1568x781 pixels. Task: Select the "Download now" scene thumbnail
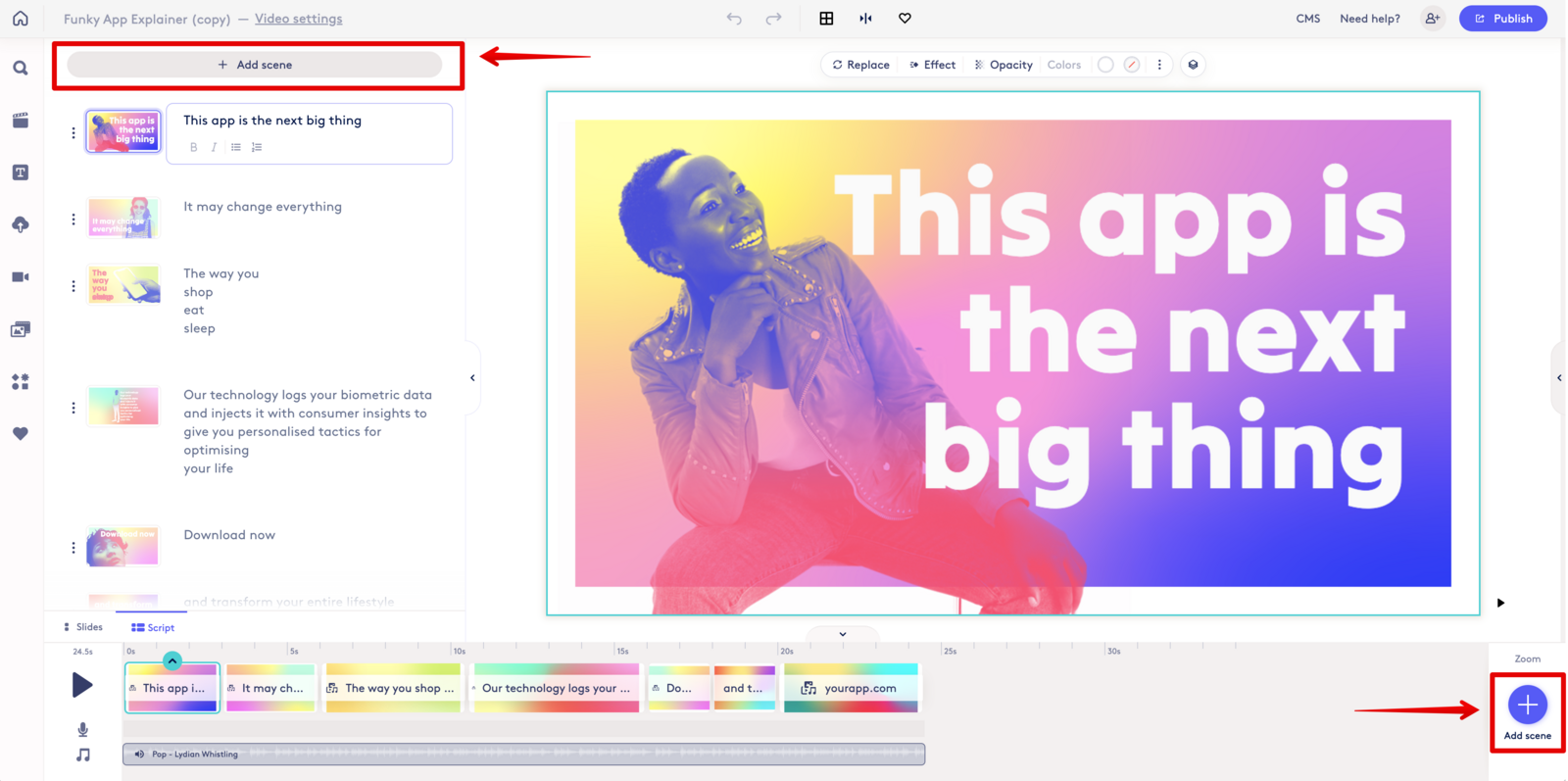(x=123, y=547)
